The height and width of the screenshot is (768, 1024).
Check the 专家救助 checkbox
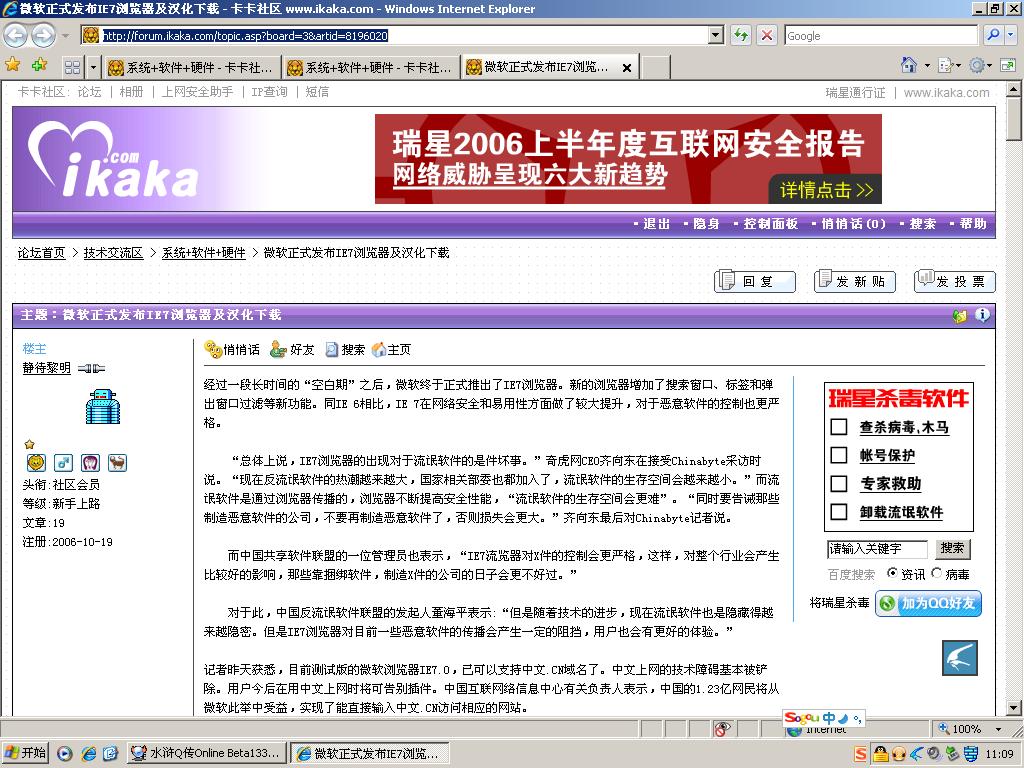[x=839, y=483]
